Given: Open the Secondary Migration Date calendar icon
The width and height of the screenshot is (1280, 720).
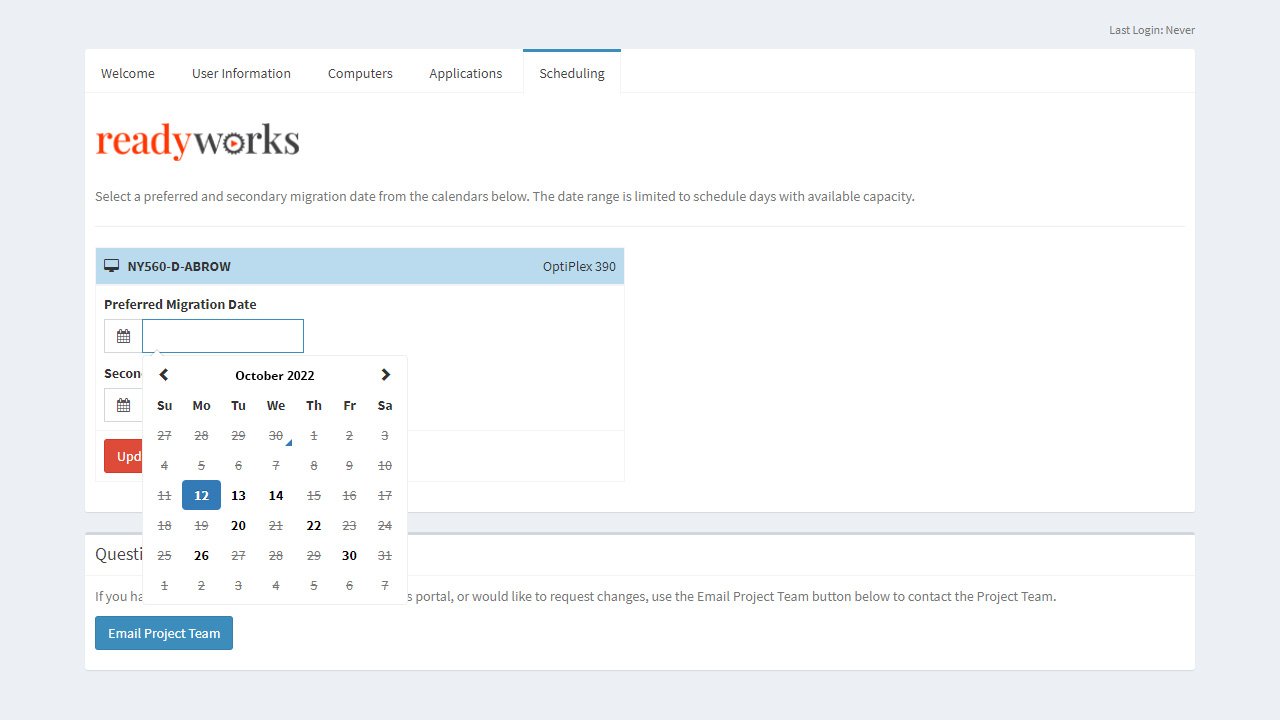Looking at the screenshot, I should [123, 404].
